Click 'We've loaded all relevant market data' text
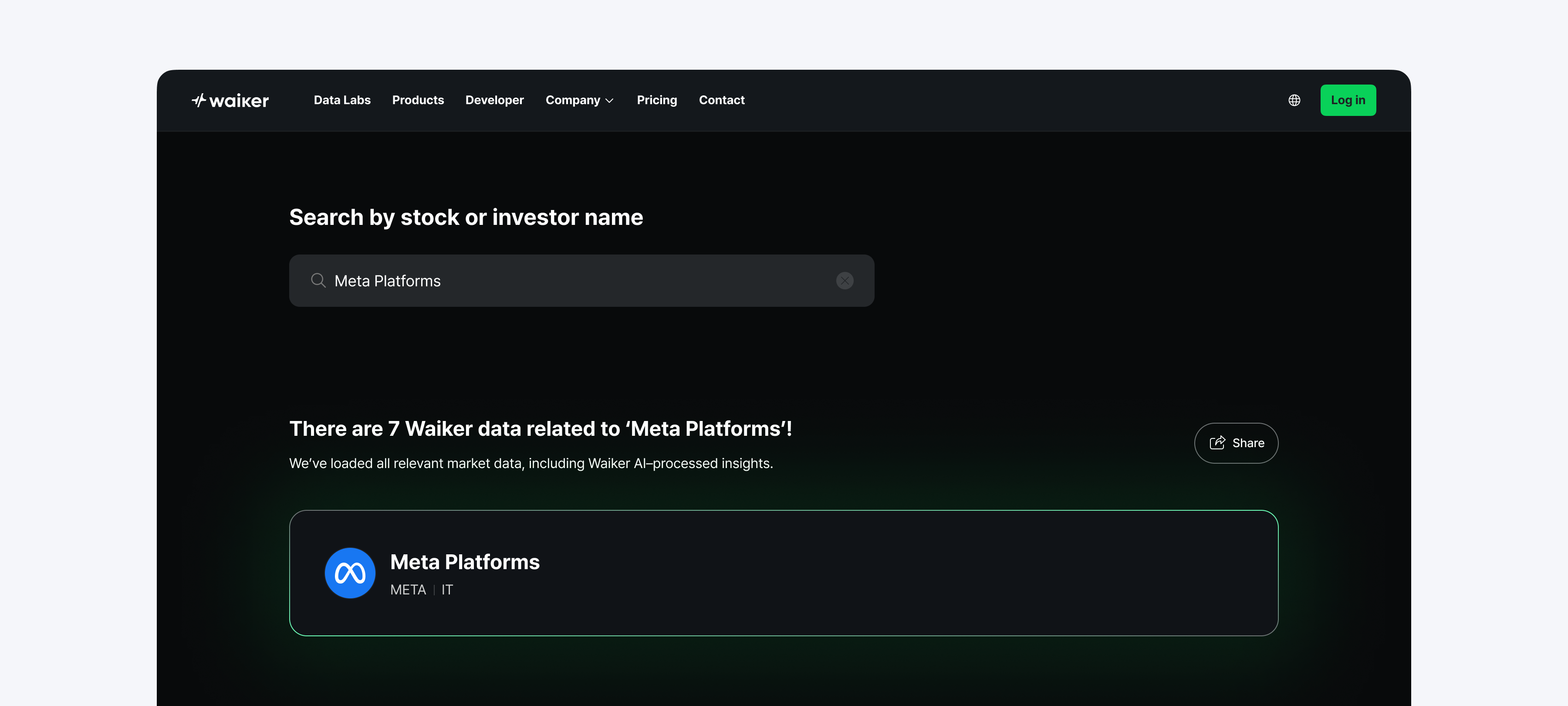This screenshot has height=706, width=1568. tap(531, 464)
